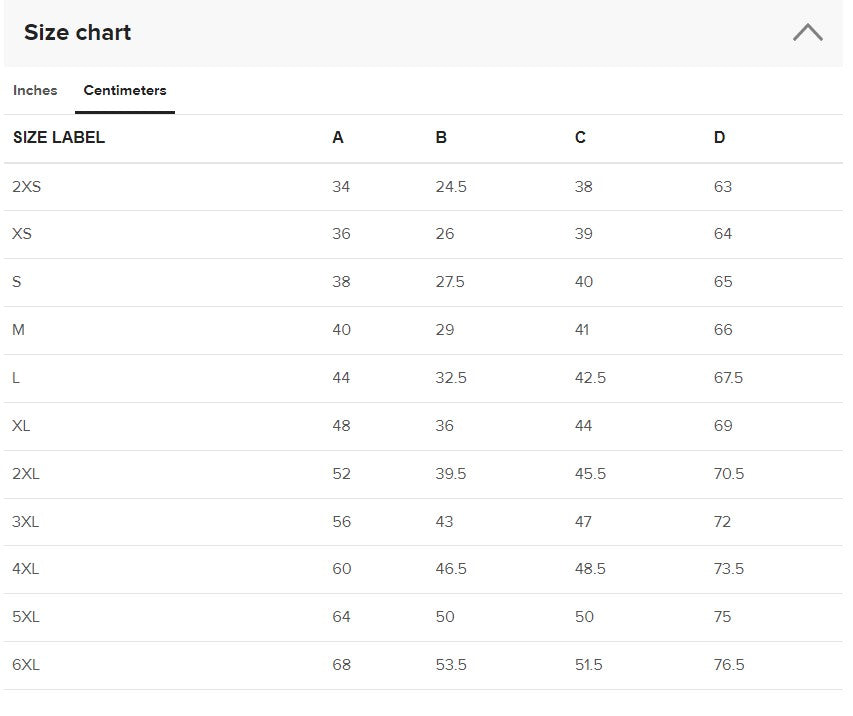The height and width of the screenshot is (716, 853).
Task: Click column header B
Action: tap(441, 138)
